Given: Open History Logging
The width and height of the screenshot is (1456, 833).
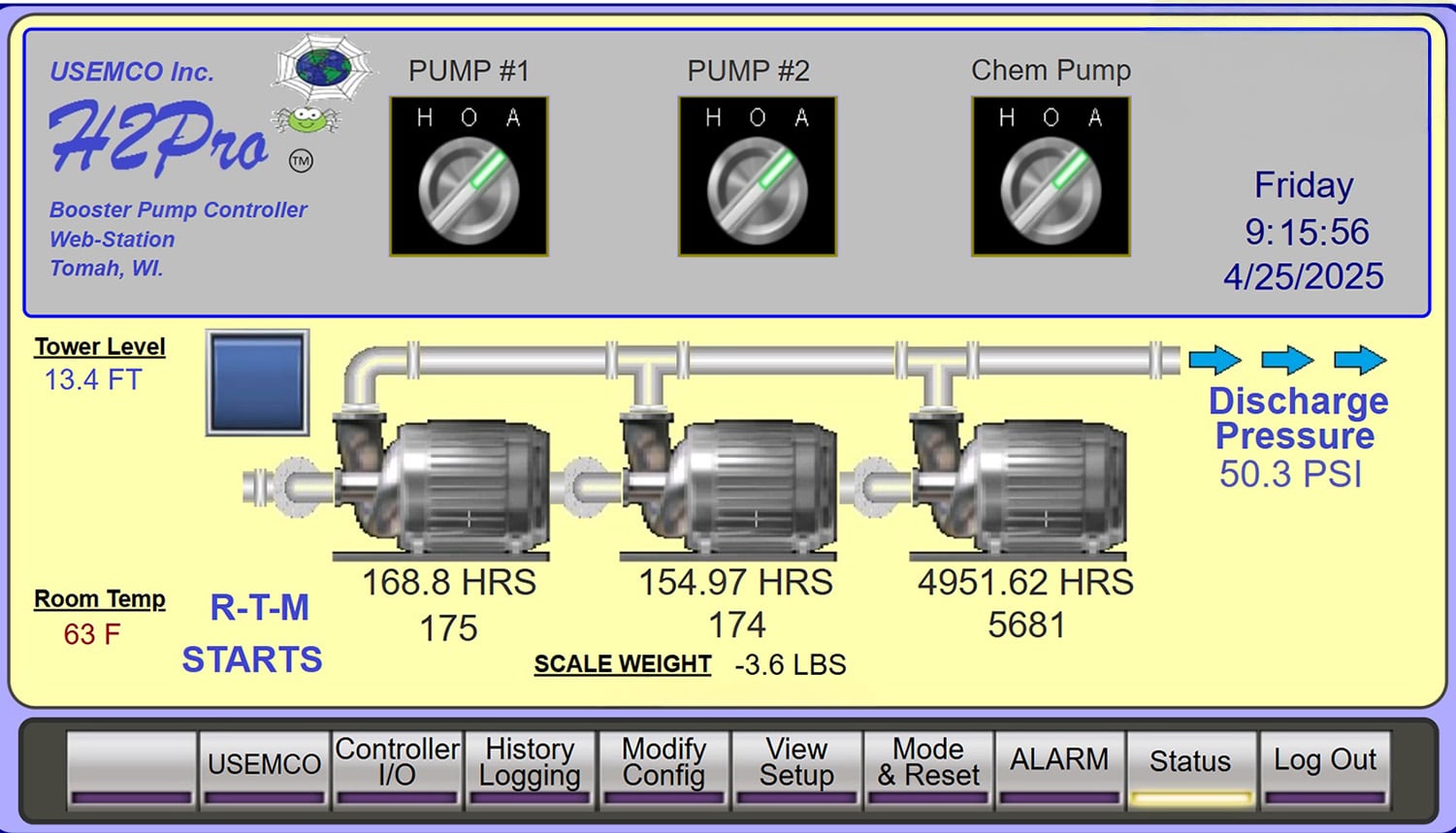Looking at the screenshot, I should click(x=529, y=770).
